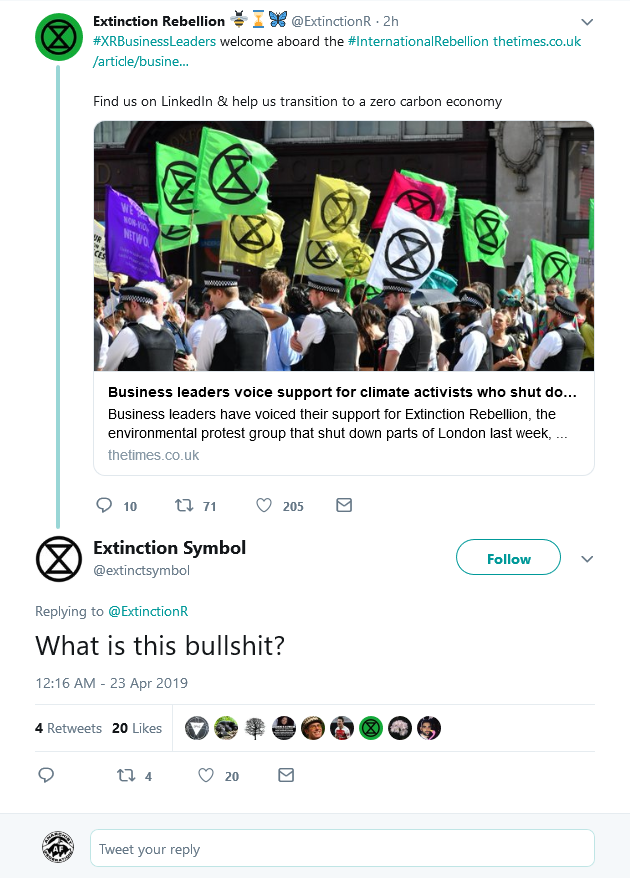View the list of 20 Likes
Image resolution: width=630 pixels, height=878 pixels.
137,728
